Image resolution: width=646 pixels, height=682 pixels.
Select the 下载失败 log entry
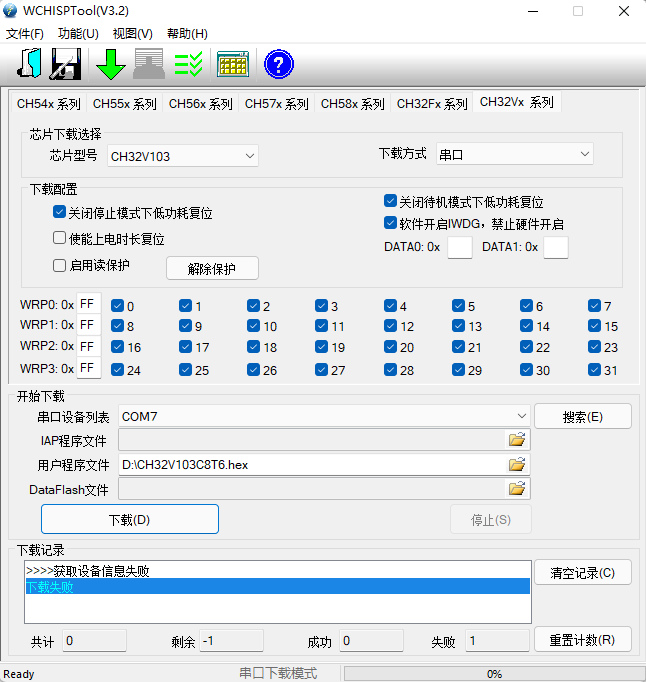coord(278,586)
